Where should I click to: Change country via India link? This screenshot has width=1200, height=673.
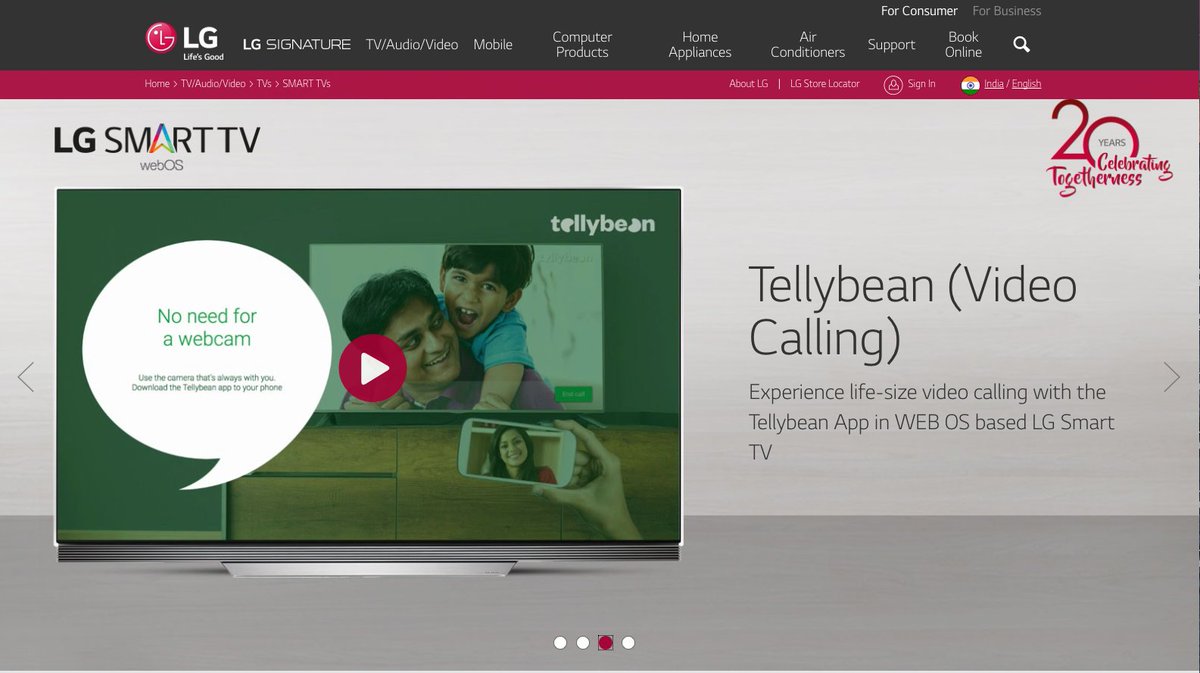tap(994, 84)
